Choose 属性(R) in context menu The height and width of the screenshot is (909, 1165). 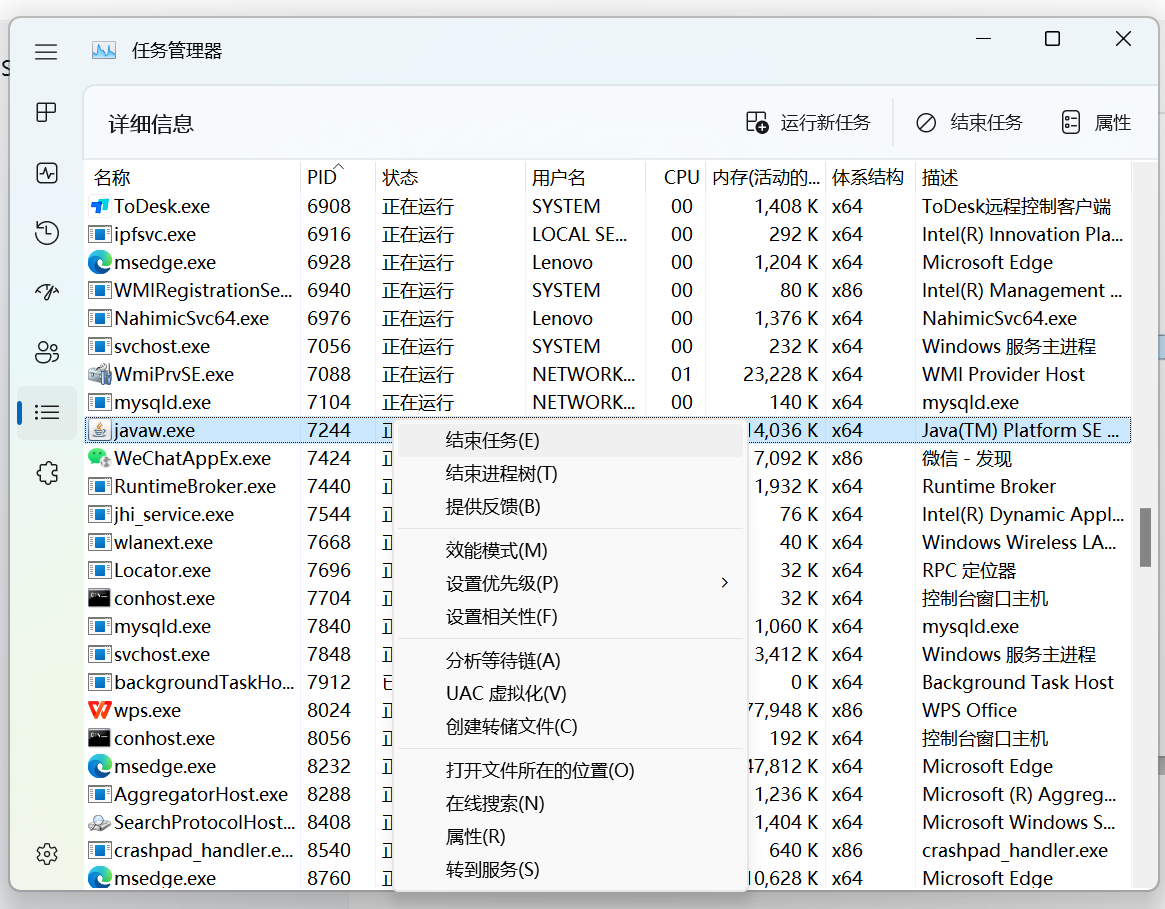[x=571, y=837]
